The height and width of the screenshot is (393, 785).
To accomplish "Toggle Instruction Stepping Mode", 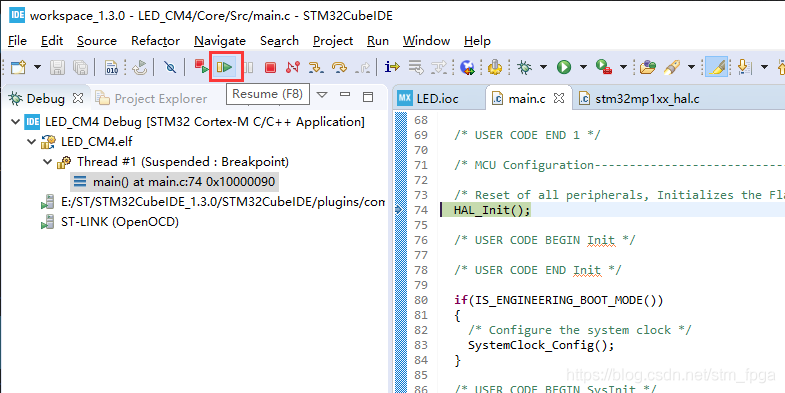I will pyautogui.click(x=392, y=67).
